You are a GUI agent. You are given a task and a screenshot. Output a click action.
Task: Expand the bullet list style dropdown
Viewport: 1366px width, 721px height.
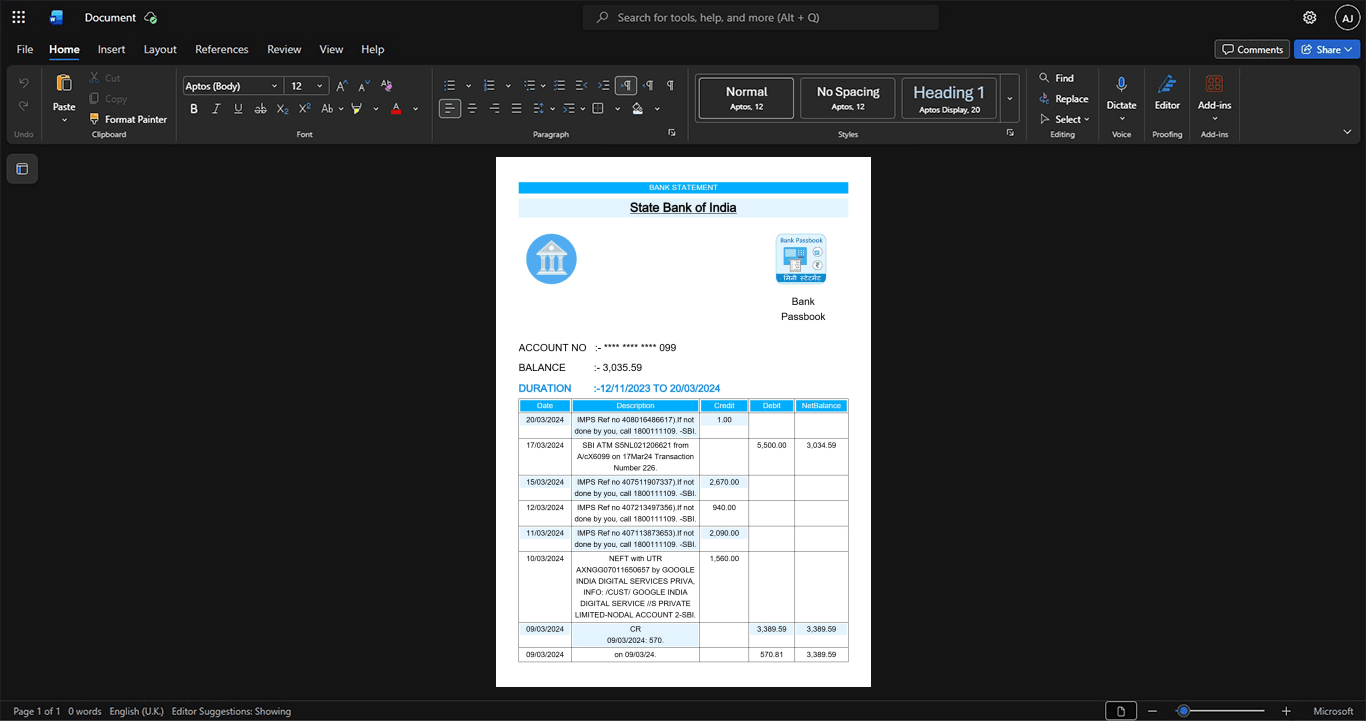(468, 86)
